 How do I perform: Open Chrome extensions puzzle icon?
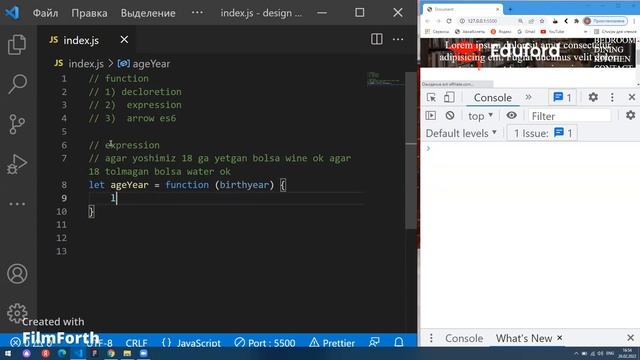pos(576,21)
